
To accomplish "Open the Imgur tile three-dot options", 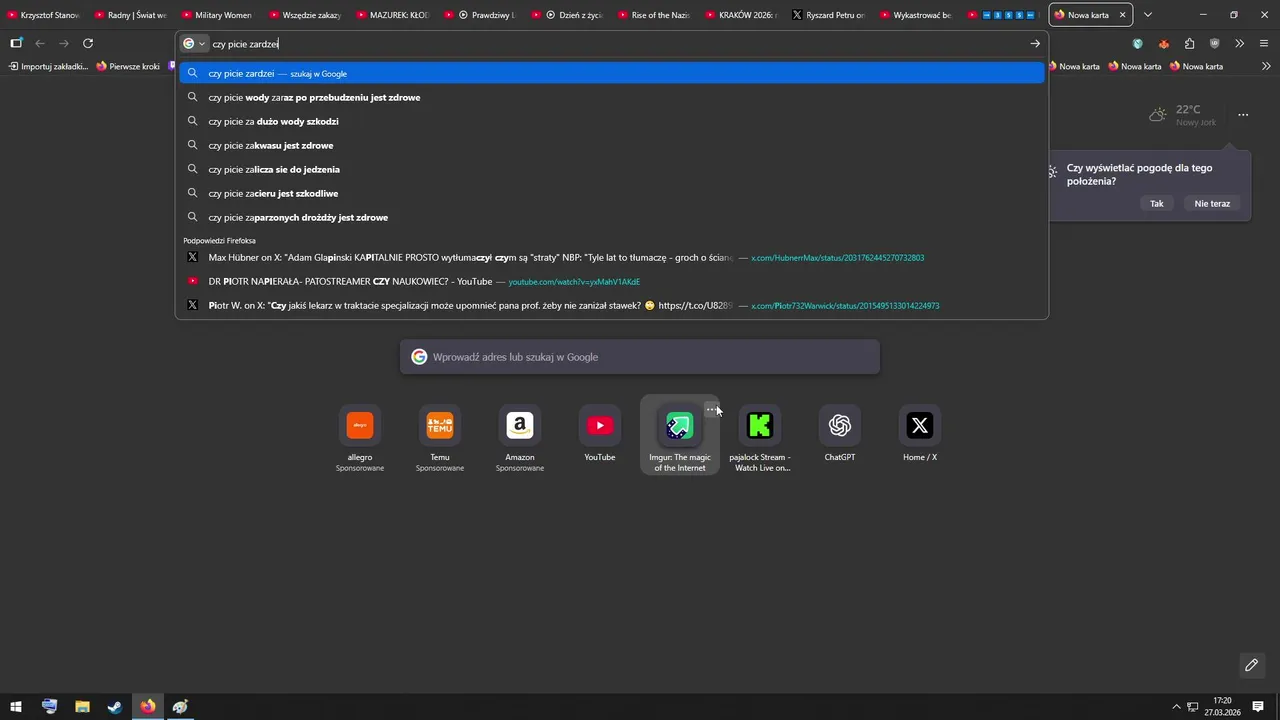I will [710, 409].
